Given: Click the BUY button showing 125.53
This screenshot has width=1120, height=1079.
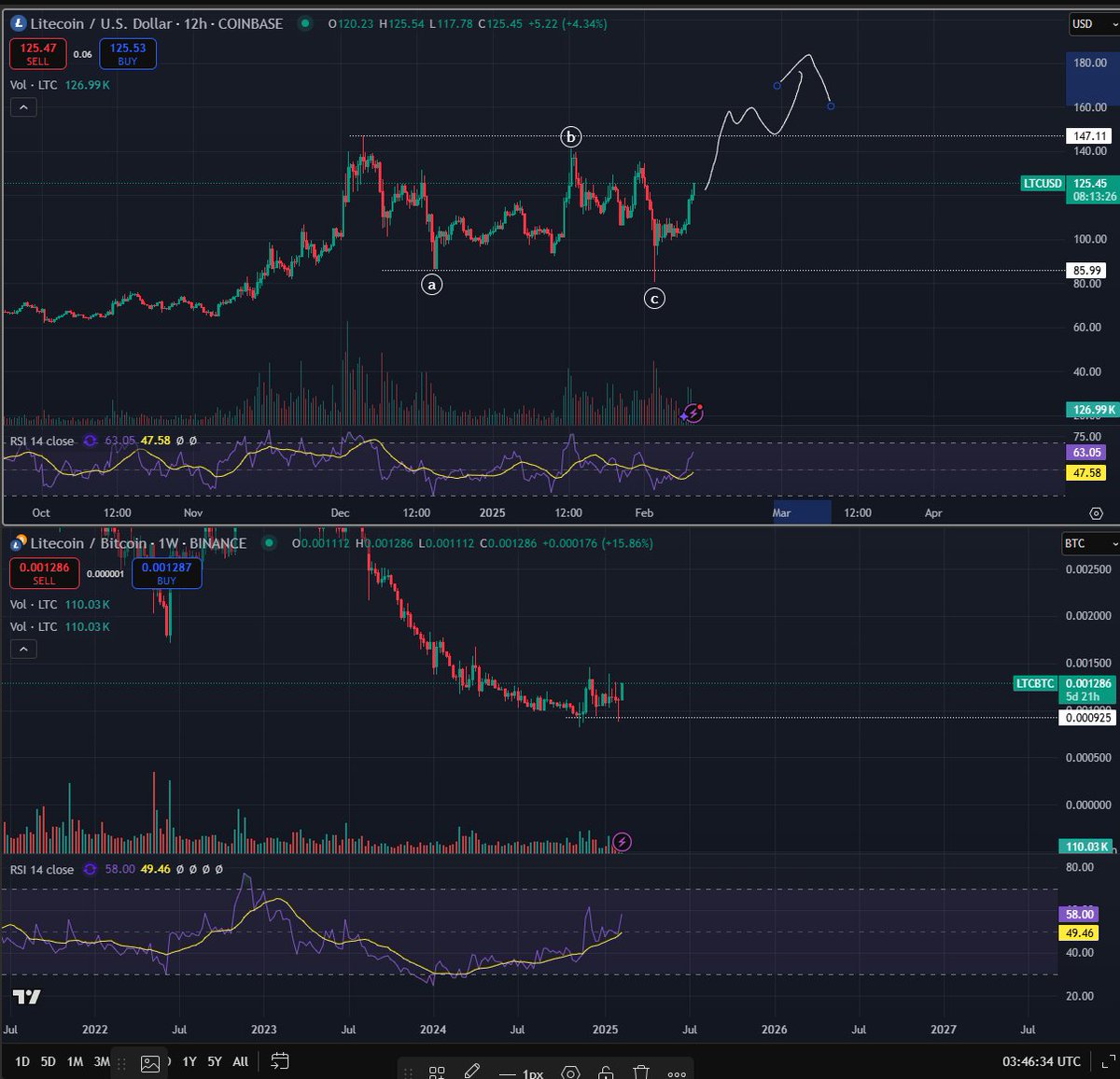Looking at the screenshot, I should pyautogui.click(x=127, y=53).
